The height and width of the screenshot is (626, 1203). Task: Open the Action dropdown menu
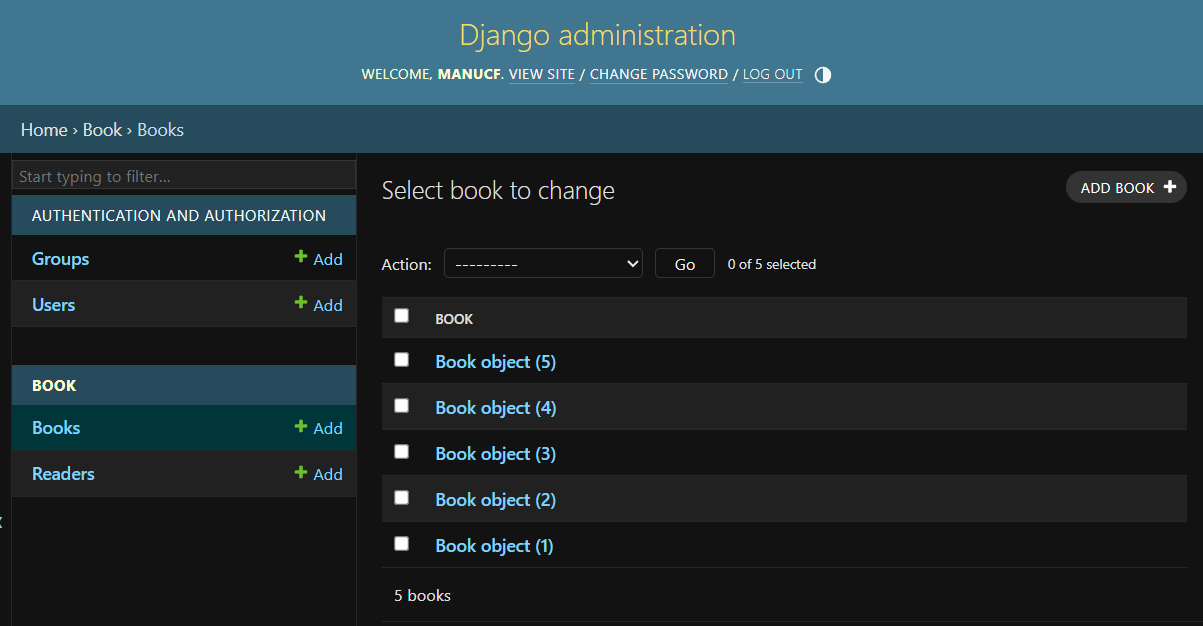coord(543,264)
